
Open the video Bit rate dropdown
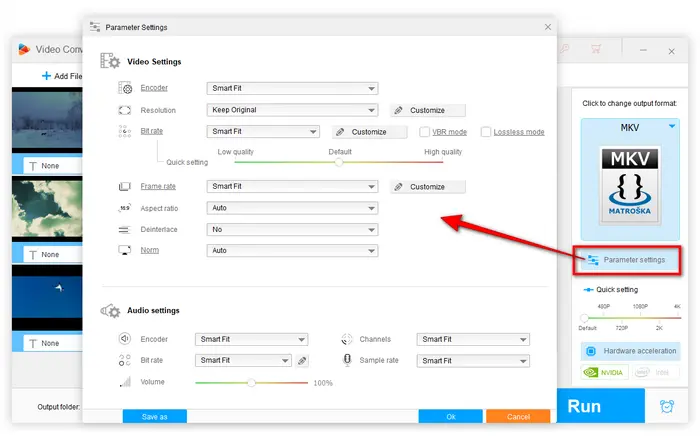point(263,132)
